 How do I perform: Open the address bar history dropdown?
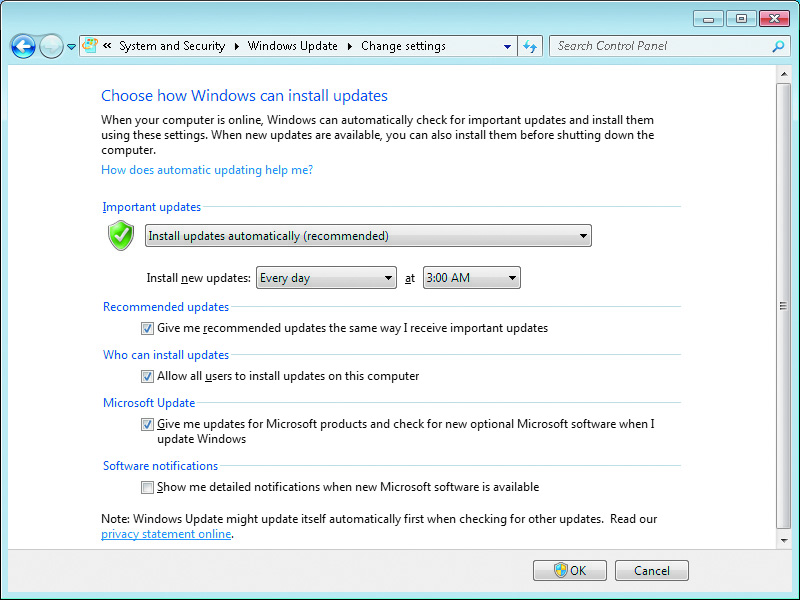click(507, 46)
